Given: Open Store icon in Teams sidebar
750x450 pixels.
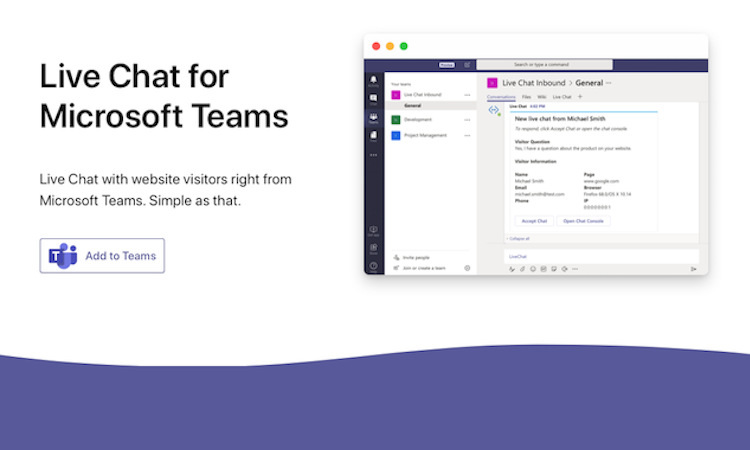Looking at the screenshot, I should (x=374, y=248).
